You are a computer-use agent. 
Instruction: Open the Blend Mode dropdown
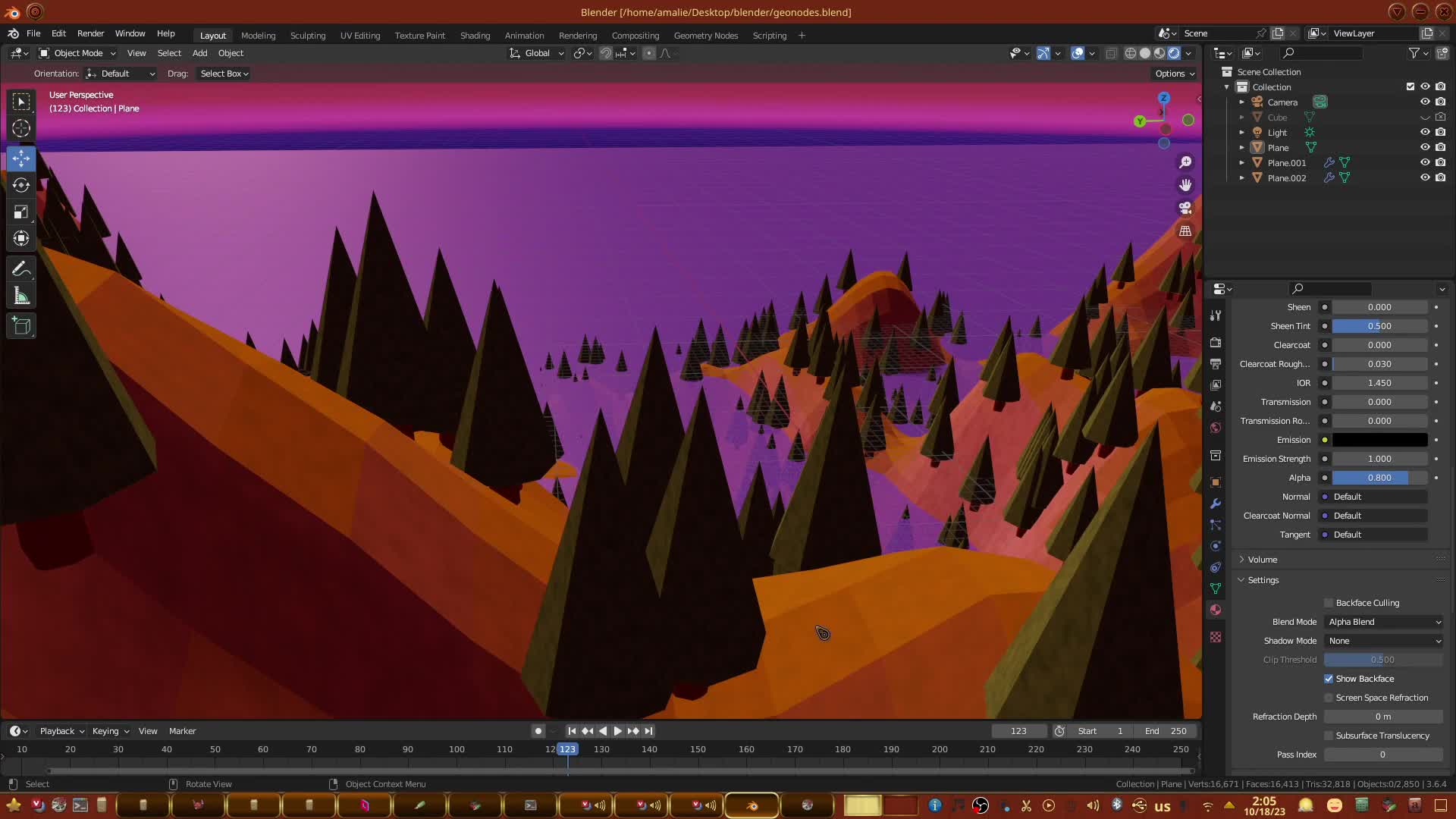(1384, 622)
